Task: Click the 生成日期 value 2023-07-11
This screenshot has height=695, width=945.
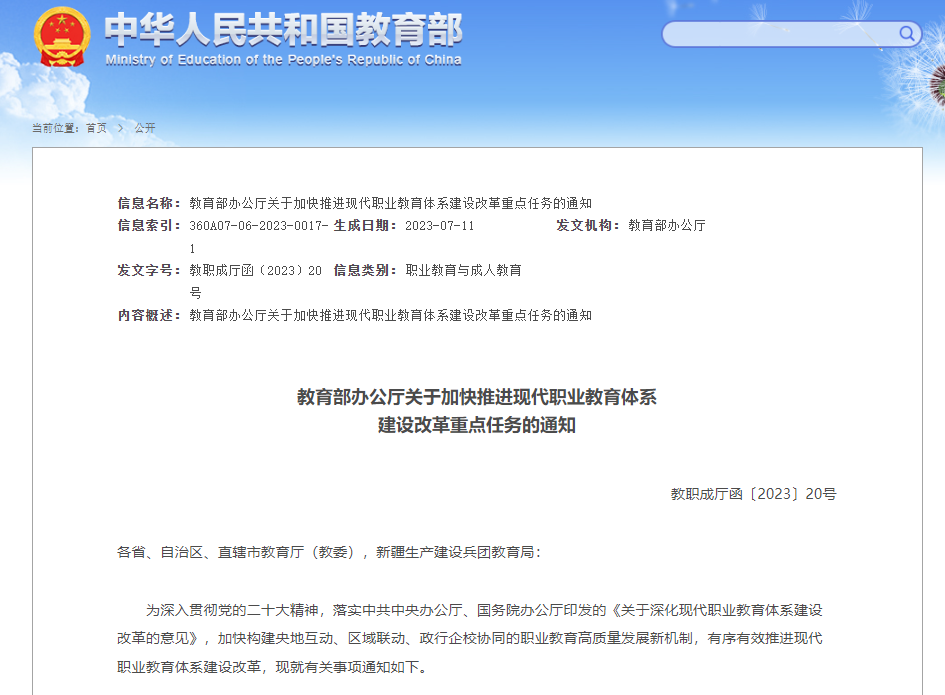Action: [439, 226]
